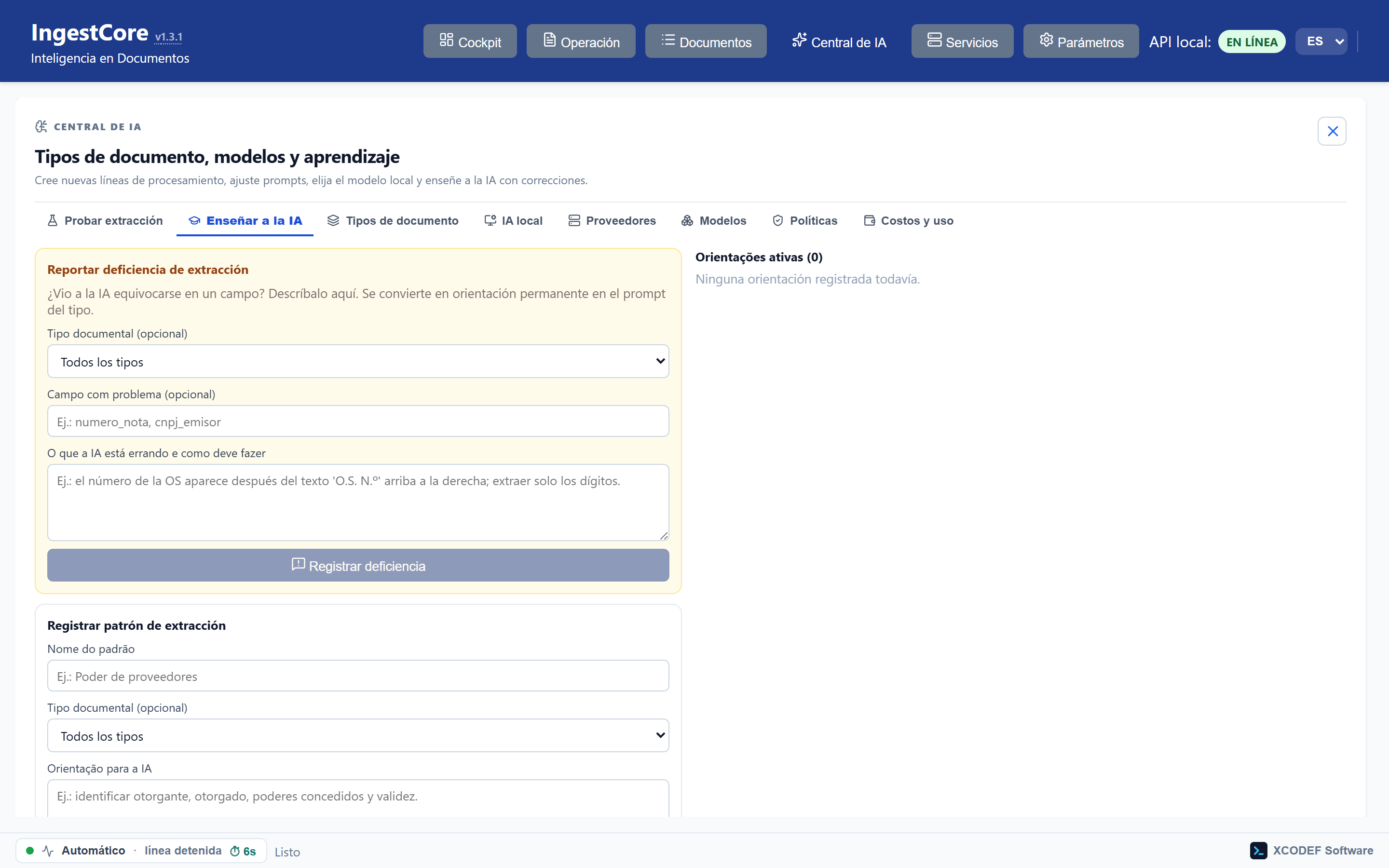Switch to the IA local tab

point(513,221)
